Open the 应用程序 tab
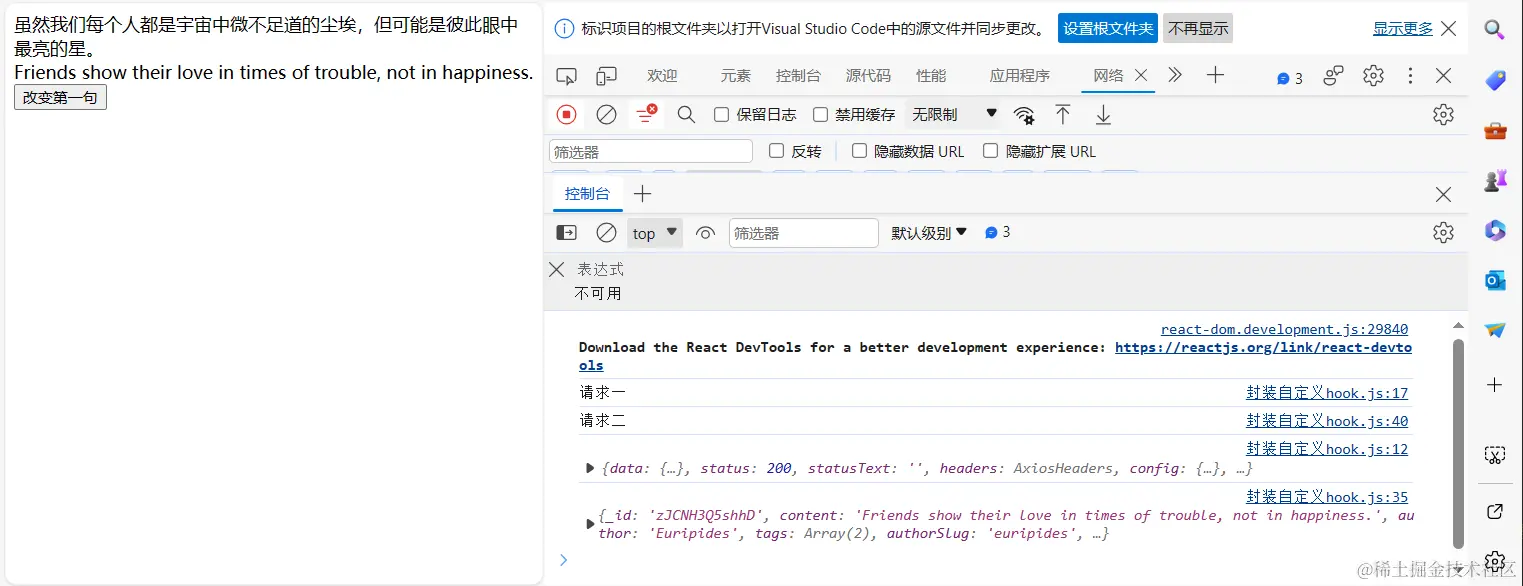 [x=1020, y=76]
